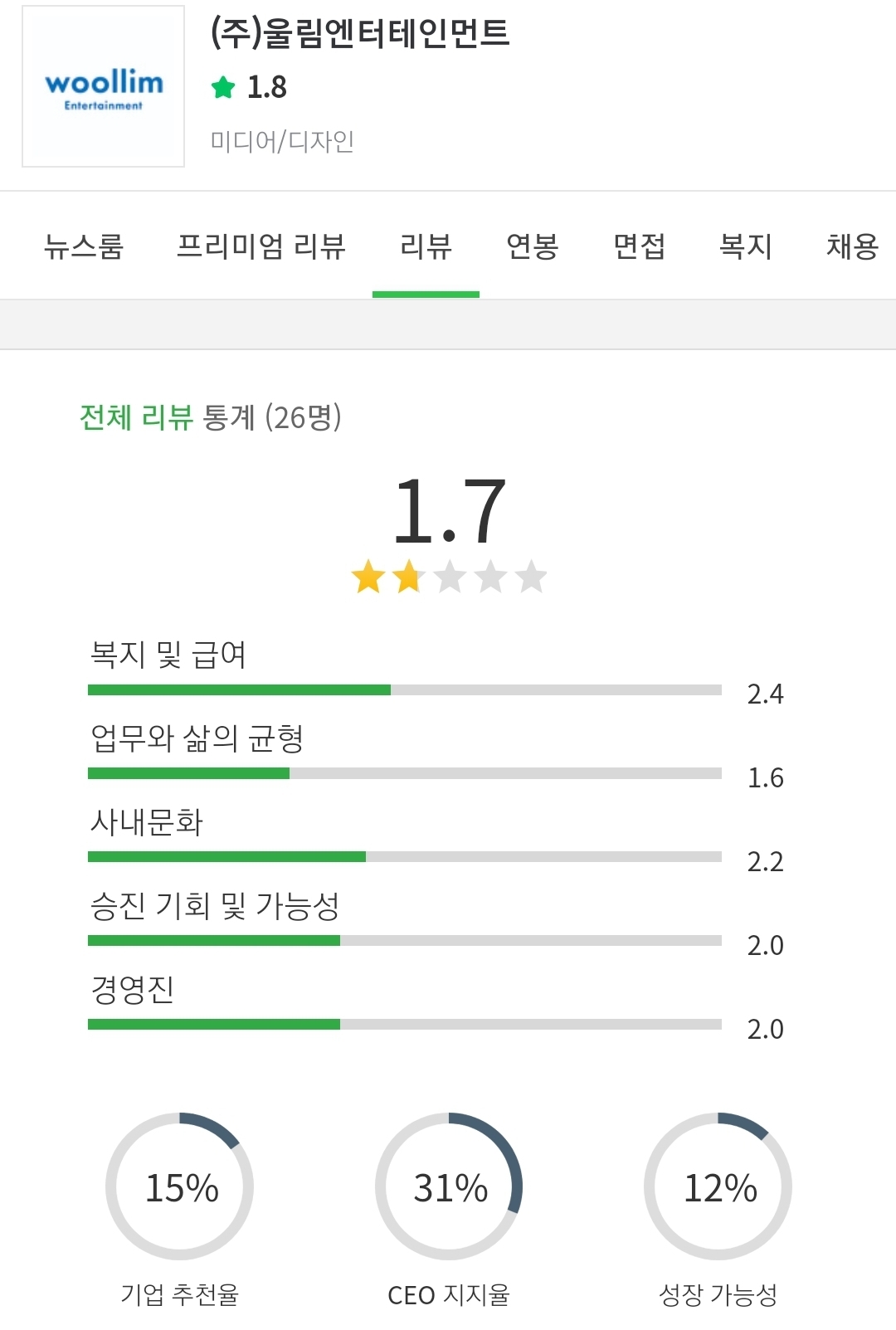Click the 복지 및 급여 rating bar
The width and height of the screenshot is (896, 1330).
(x=405, y=689)
